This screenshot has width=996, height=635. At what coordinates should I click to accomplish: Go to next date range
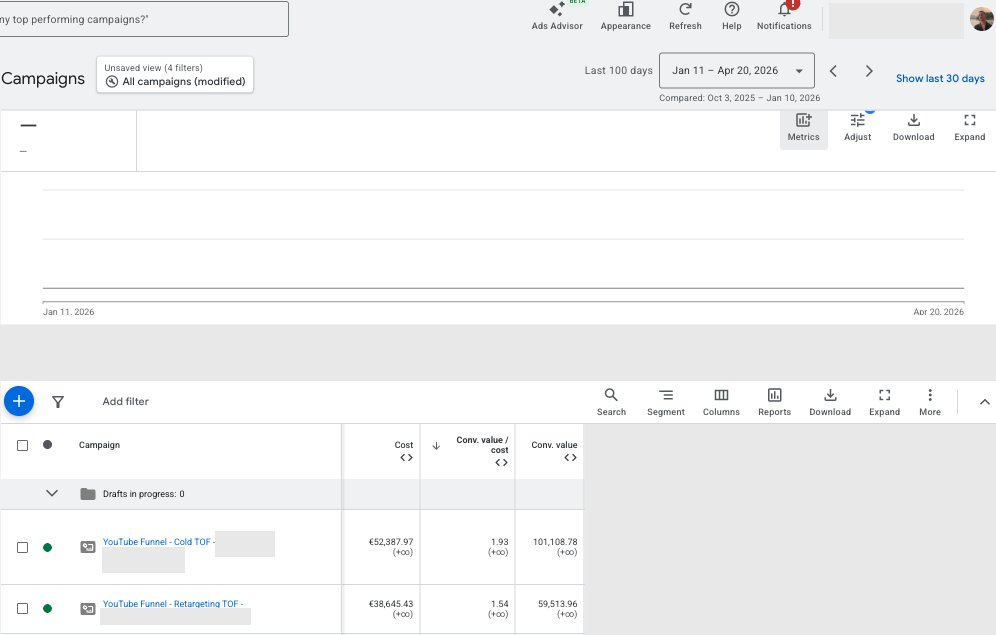pos(869,70)
